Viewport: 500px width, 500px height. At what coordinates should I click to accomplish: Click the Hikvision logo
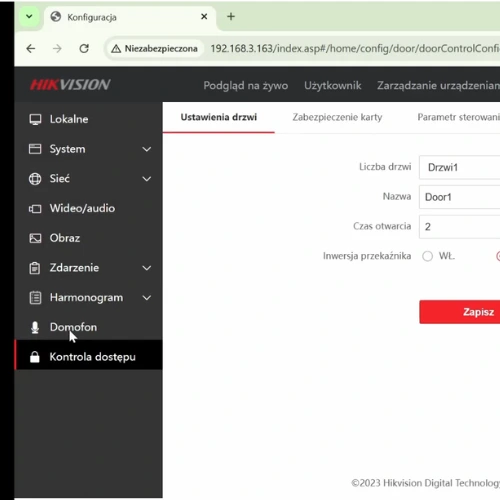70,85
